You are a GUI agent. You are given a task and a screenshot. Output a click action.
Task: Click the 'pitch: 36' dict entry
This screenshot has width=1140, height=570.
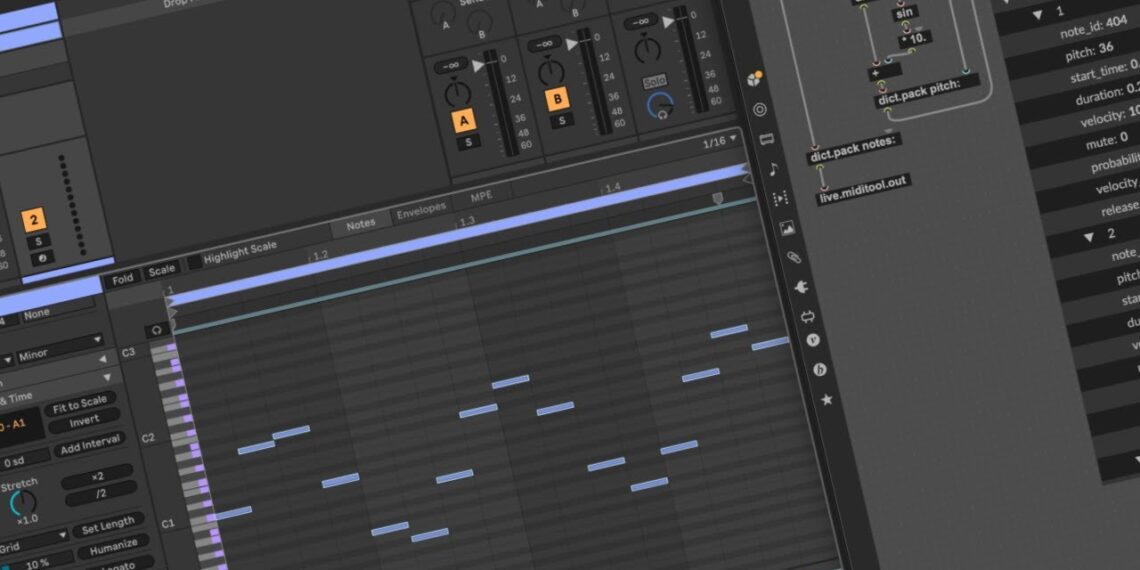pyautogui.click(x=1090, y=52)
